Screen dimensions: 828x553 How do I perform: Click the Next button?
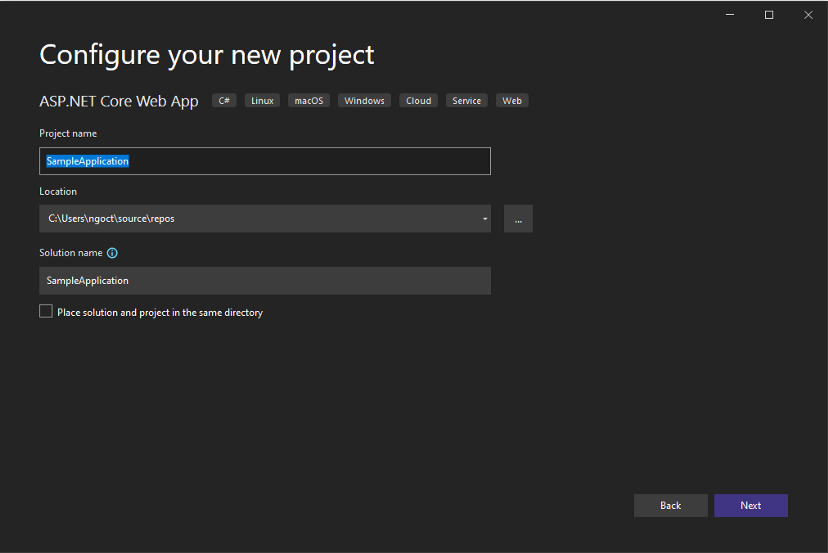750,505
